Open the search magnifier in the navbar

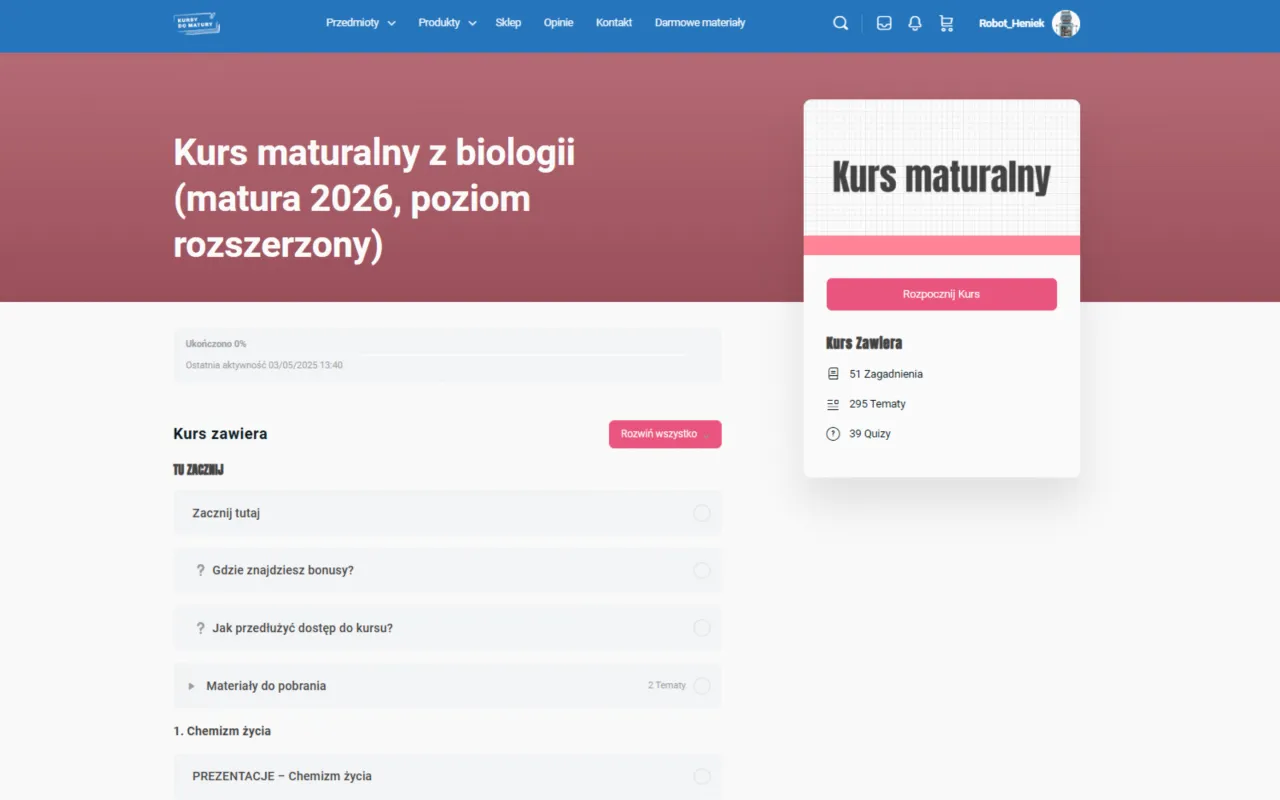pyautogui.click(x=840, y=22)
